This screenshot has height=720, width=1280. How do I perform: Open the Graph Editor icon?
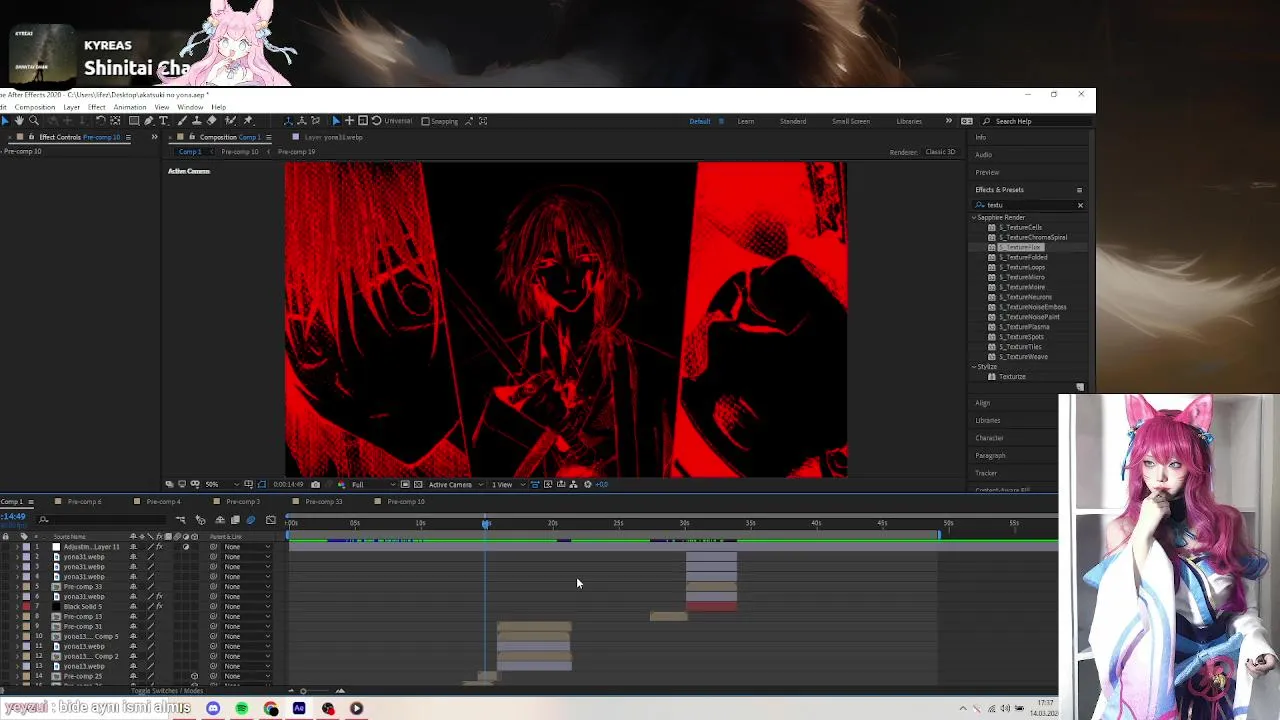click(x=271, y=520)
